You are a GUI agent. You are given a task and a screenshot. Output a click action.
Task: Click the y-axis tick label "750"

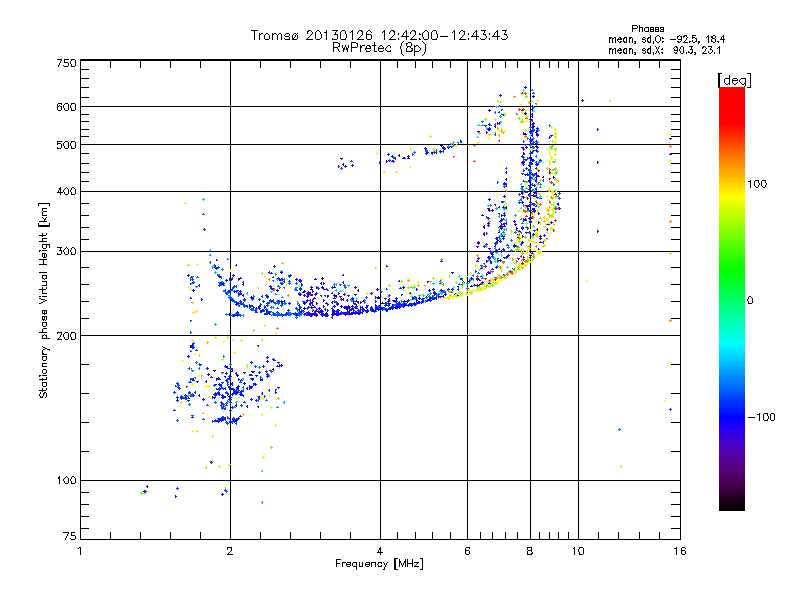(x=66, y=63)
